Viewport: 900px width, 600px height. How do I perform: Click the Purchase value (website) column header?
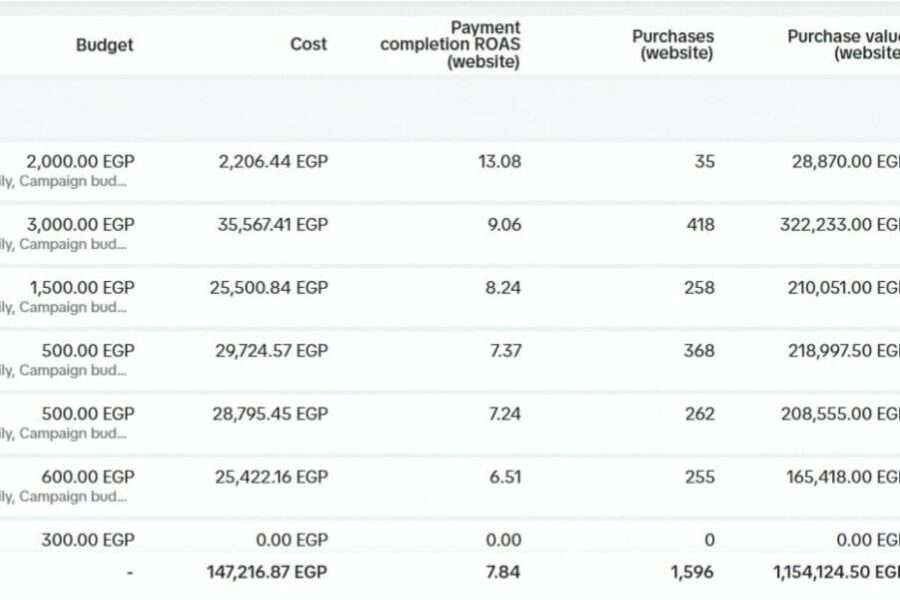(843, 45)
